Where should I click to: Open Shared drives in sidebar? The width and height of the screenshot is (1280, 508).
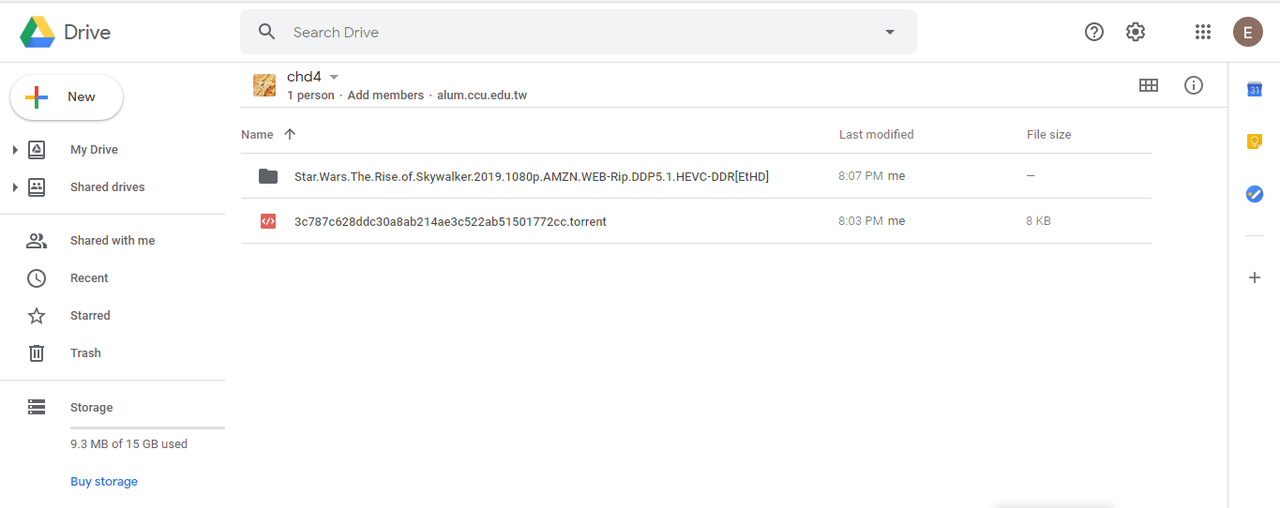(107, 187)
